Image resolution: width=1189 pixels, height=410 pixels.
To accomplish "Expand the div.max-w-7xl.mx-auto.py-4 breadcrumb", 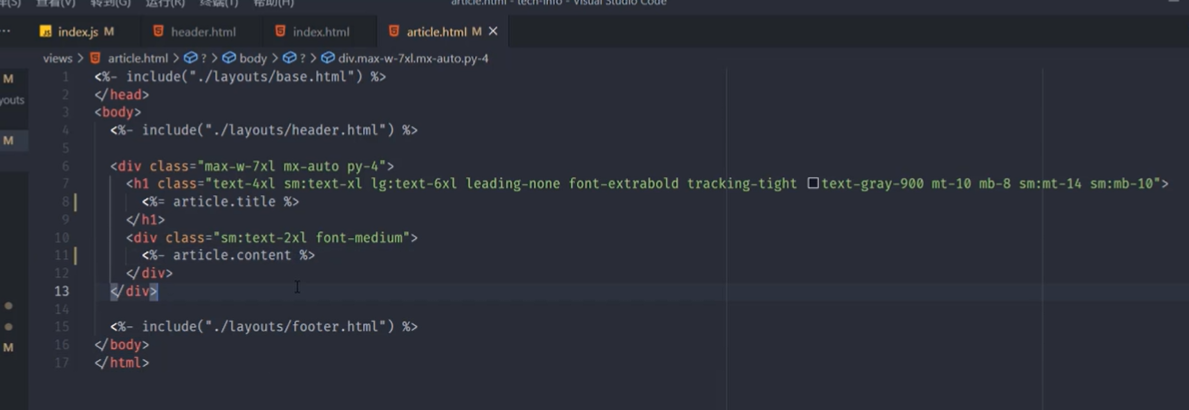I will pyautogui.click(x=413, y=58).
